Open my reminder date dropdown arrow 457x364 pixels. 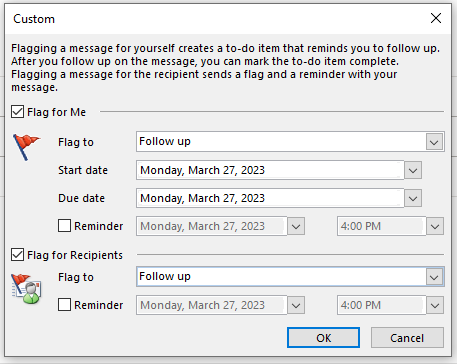(x=296, y=226)
